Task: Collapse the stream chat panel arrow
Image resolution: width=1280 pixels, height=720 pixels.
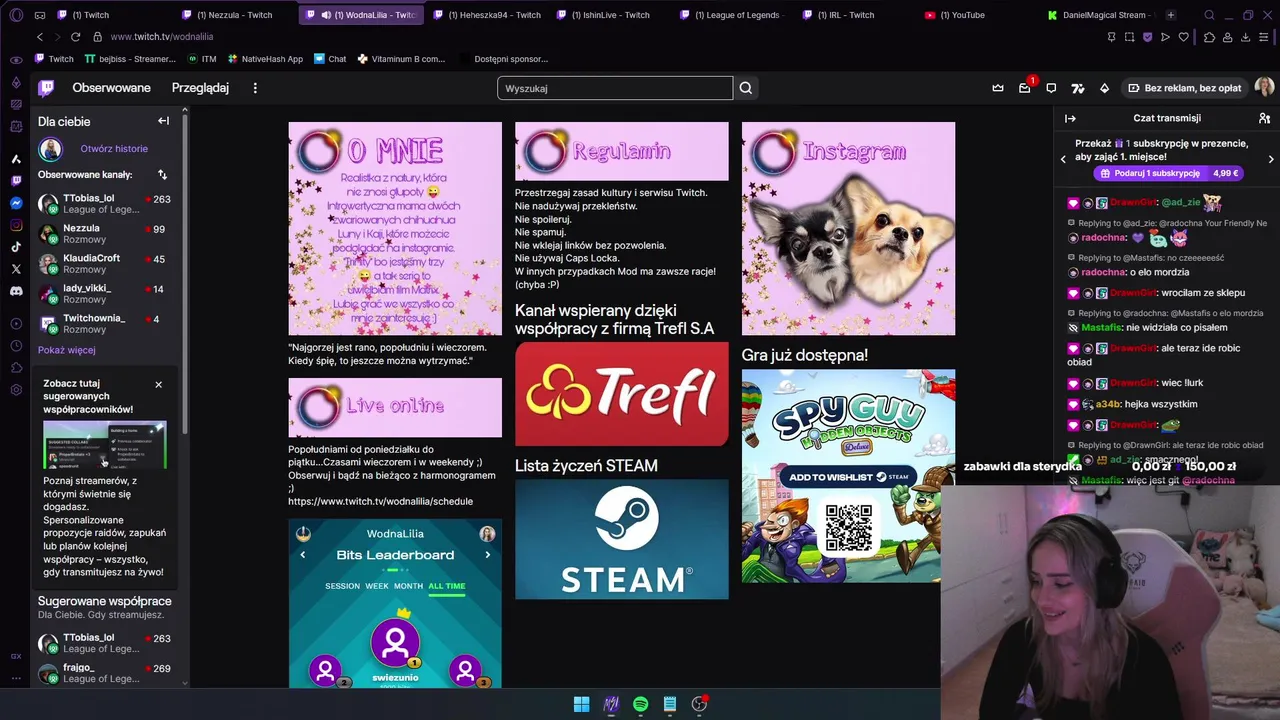Action: pos(1070,118)
